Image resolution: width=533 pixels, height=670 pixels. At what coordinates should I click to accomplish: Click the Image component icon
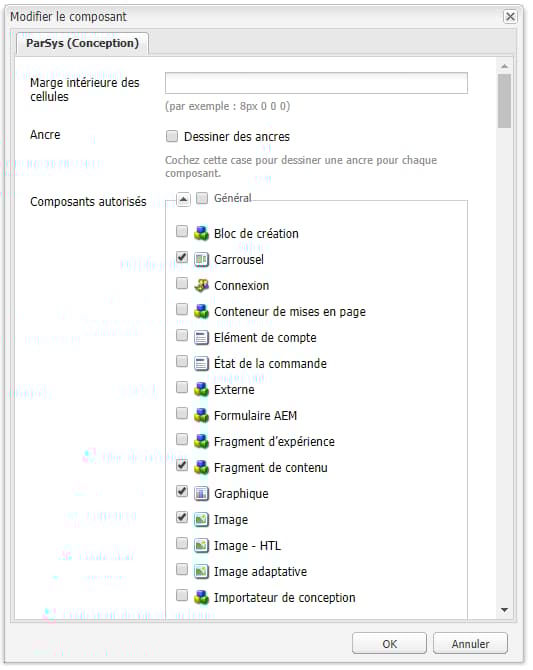(201, 520)
